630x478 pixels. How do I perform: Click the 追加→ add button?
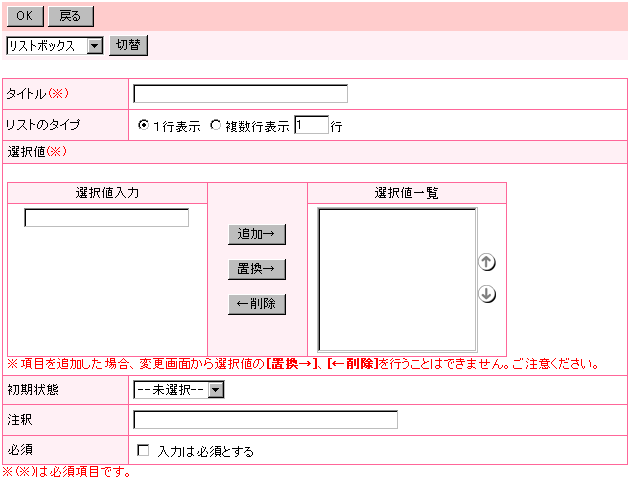(x=256, y=234)
